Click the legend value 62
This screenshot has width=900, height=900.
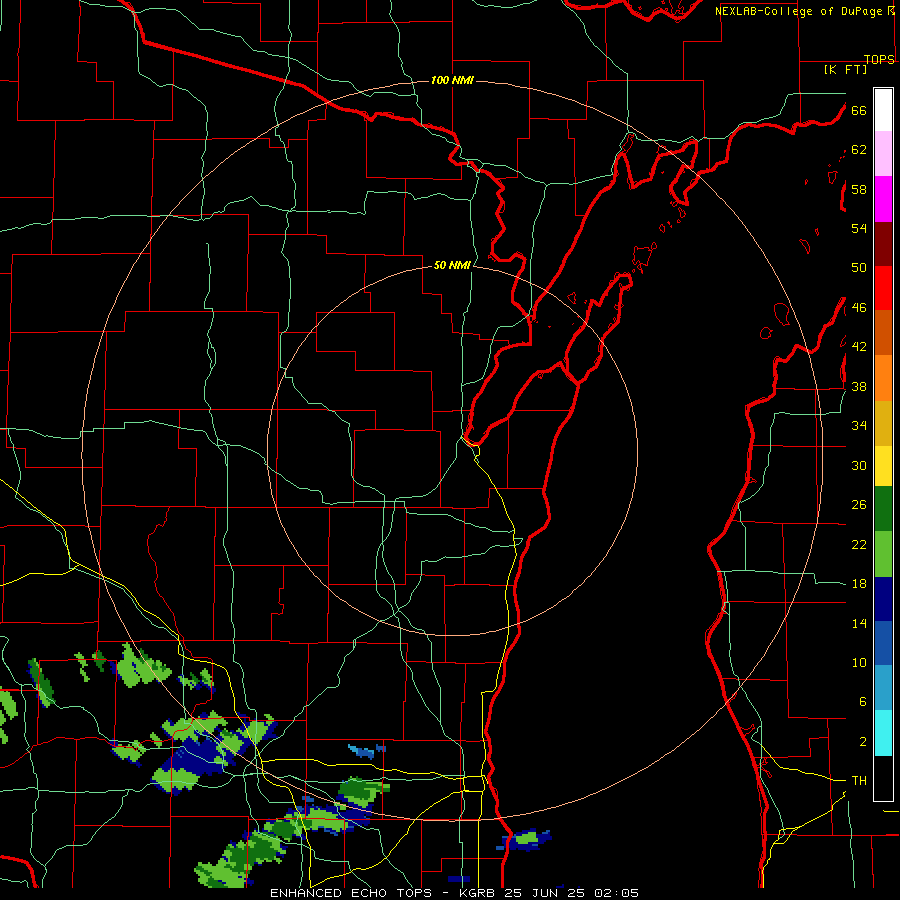[x=859, y=150]
